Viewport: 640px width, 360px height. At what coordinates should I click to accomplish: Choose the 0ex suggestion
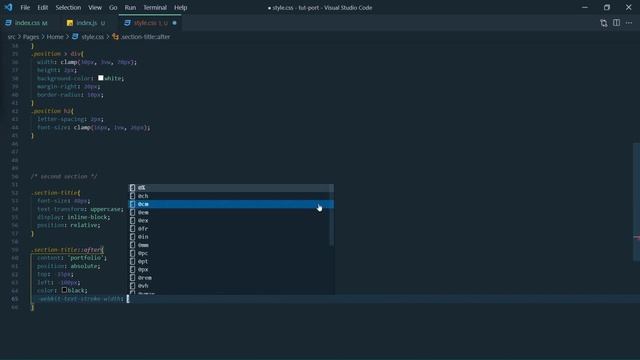coord(231,220)
